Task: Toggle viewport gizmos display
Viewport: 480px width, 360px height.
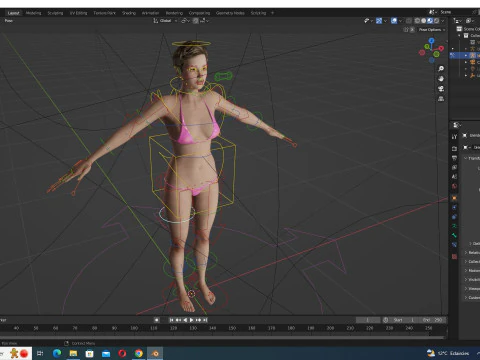Action: pyautogui.click(x=379, y=21)
